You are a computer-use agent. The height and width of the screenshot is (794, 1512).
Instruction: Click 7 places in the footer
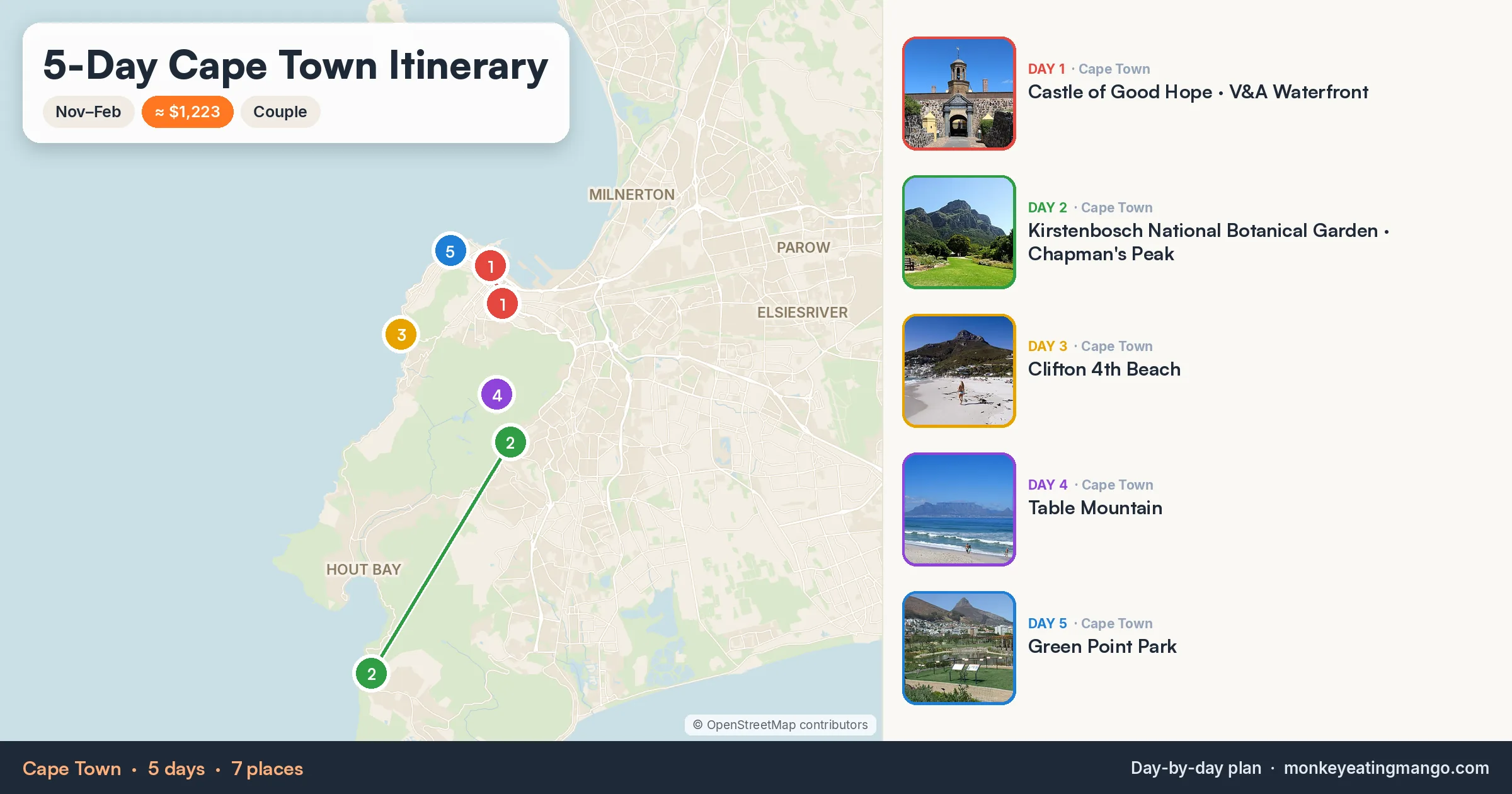[267, 769]
